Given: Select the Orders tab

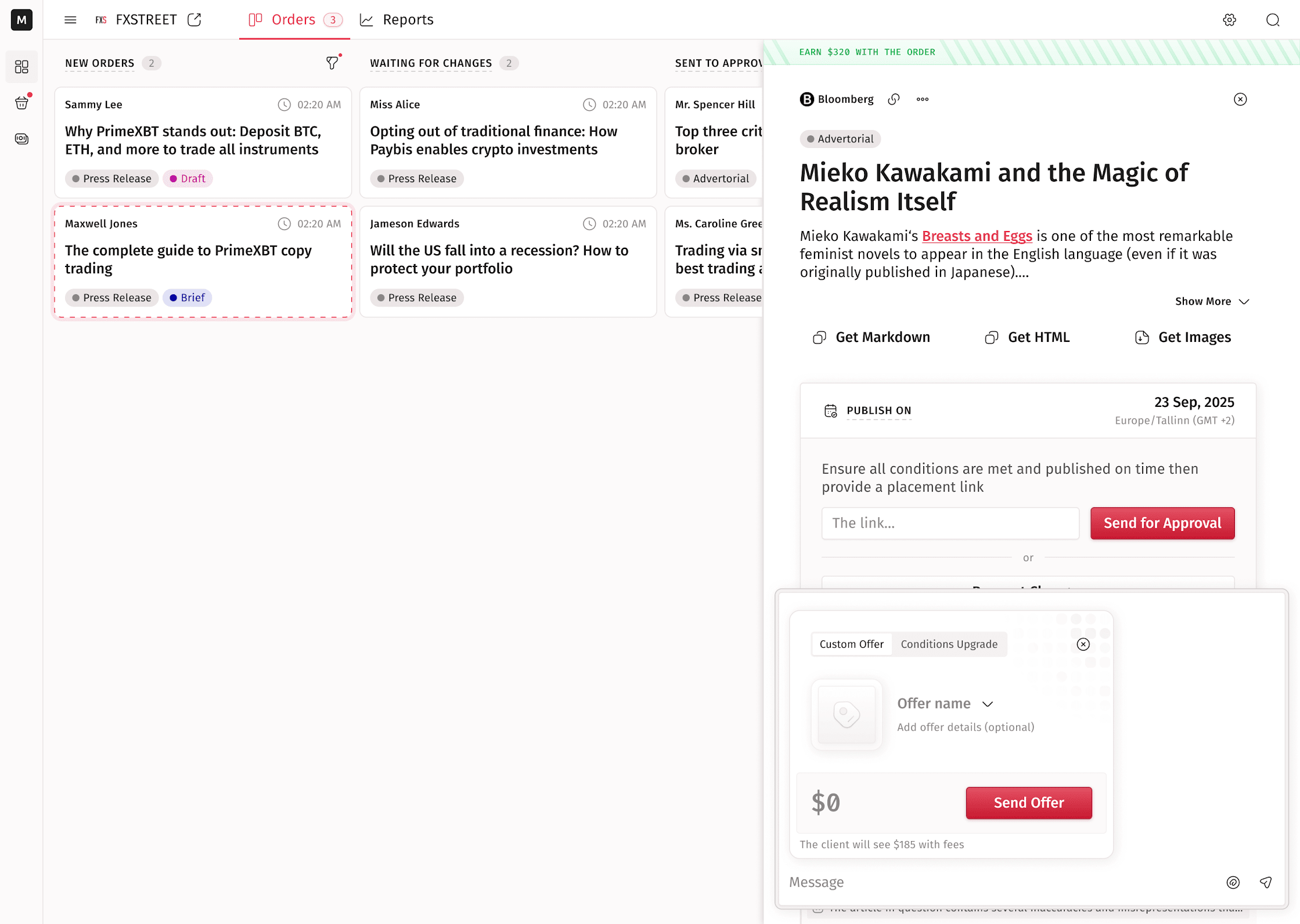Looking at the screenshot, I should coord(294,20).
